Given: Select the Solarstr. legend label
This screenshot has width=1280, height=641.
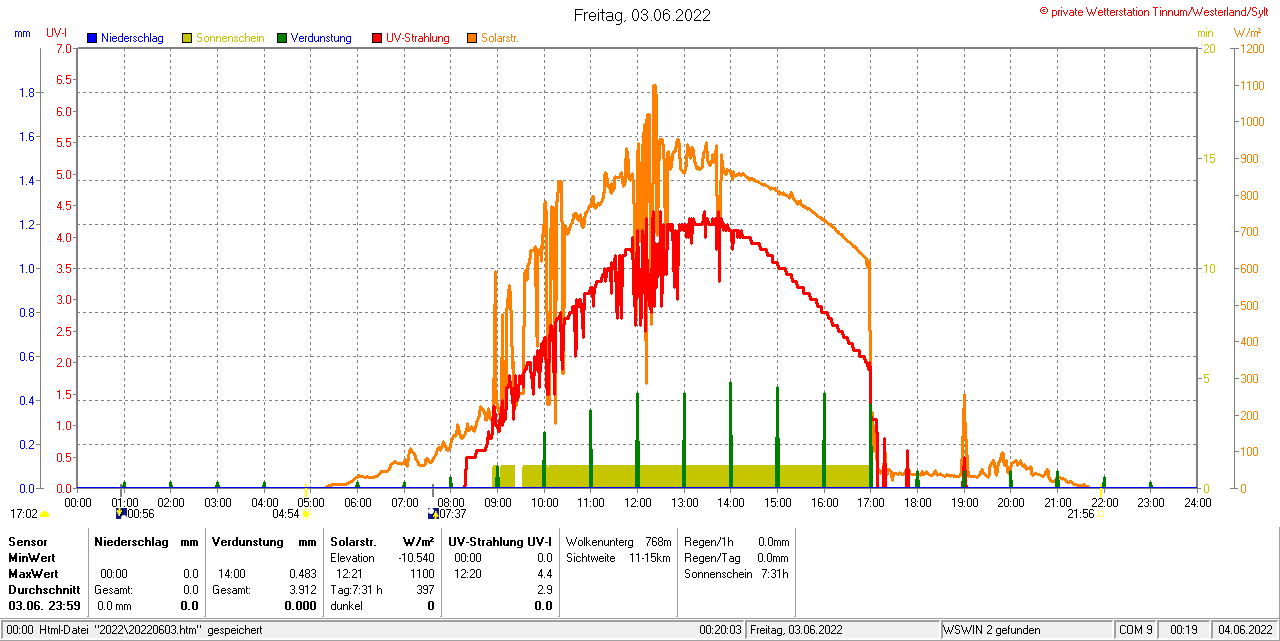Looking at the screenshot, I should pos(499,38).
